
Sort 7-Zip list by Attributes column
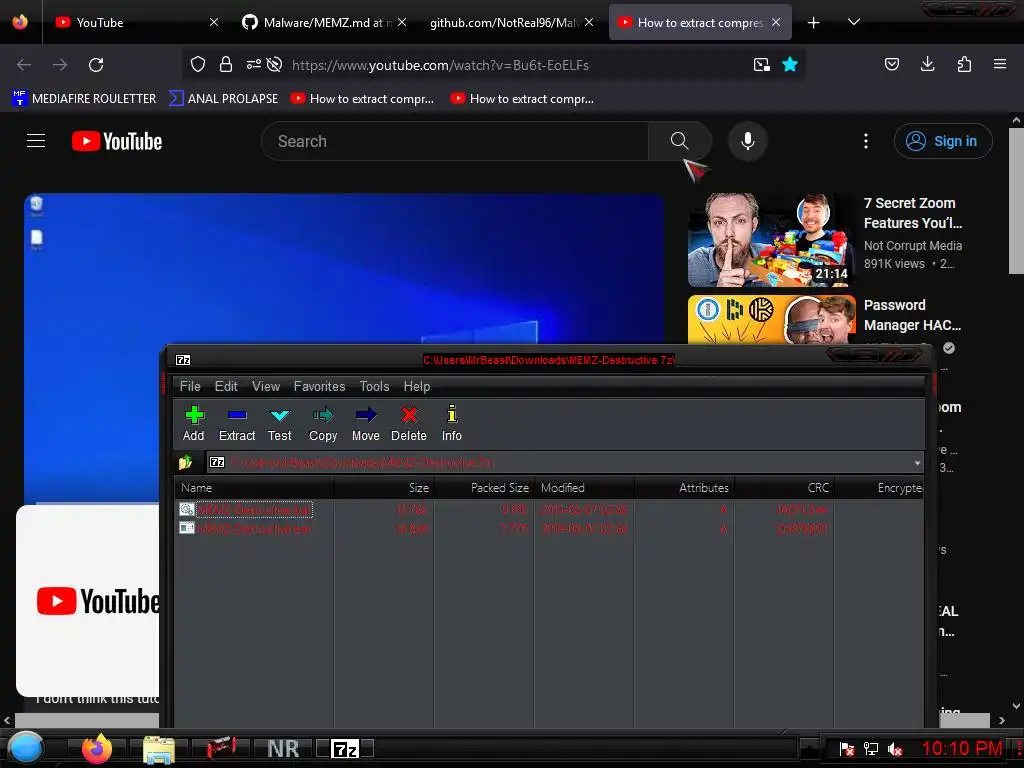click(684, 488)
